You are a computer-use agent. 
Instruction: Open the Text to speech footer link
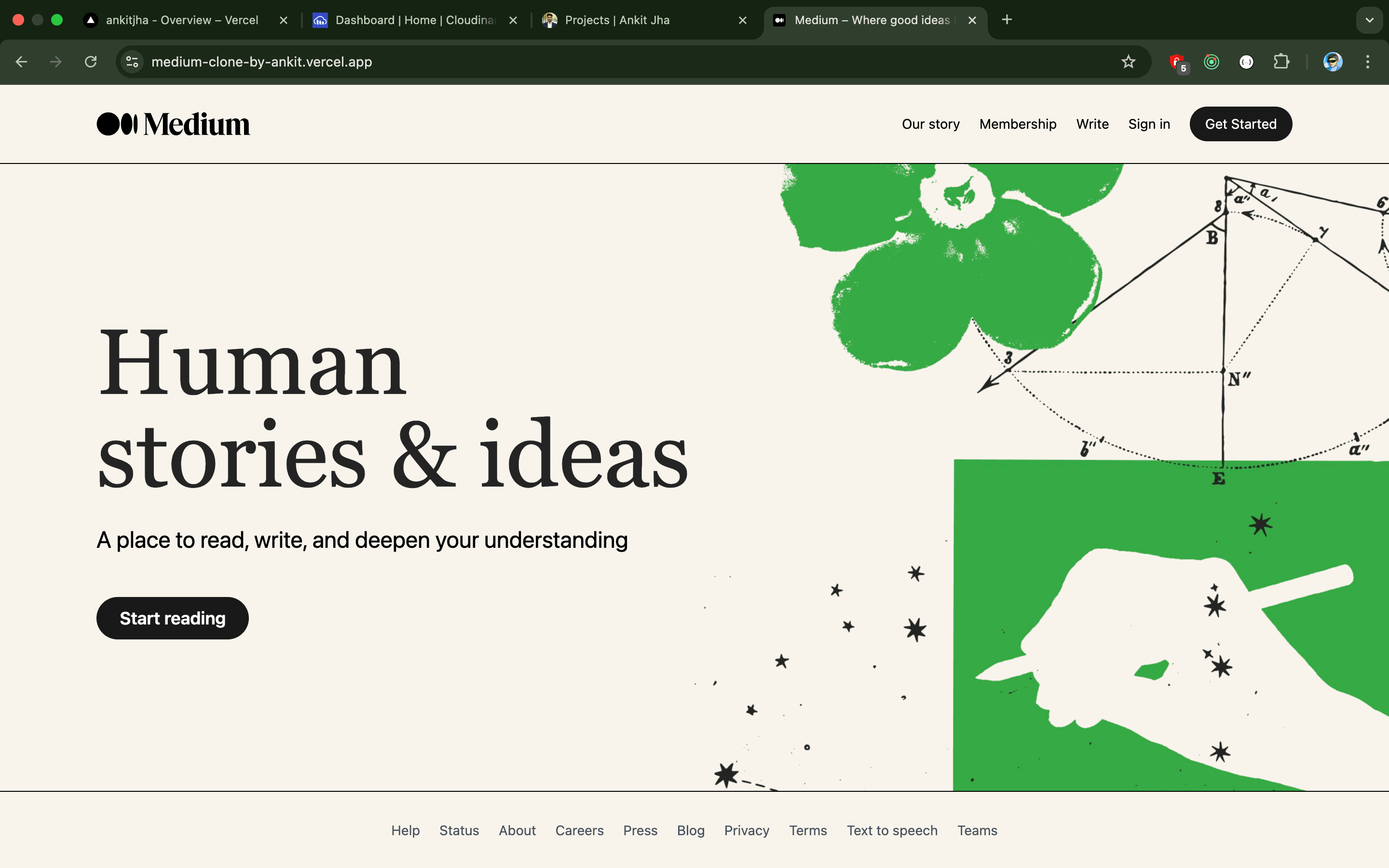tap(892, 830)
